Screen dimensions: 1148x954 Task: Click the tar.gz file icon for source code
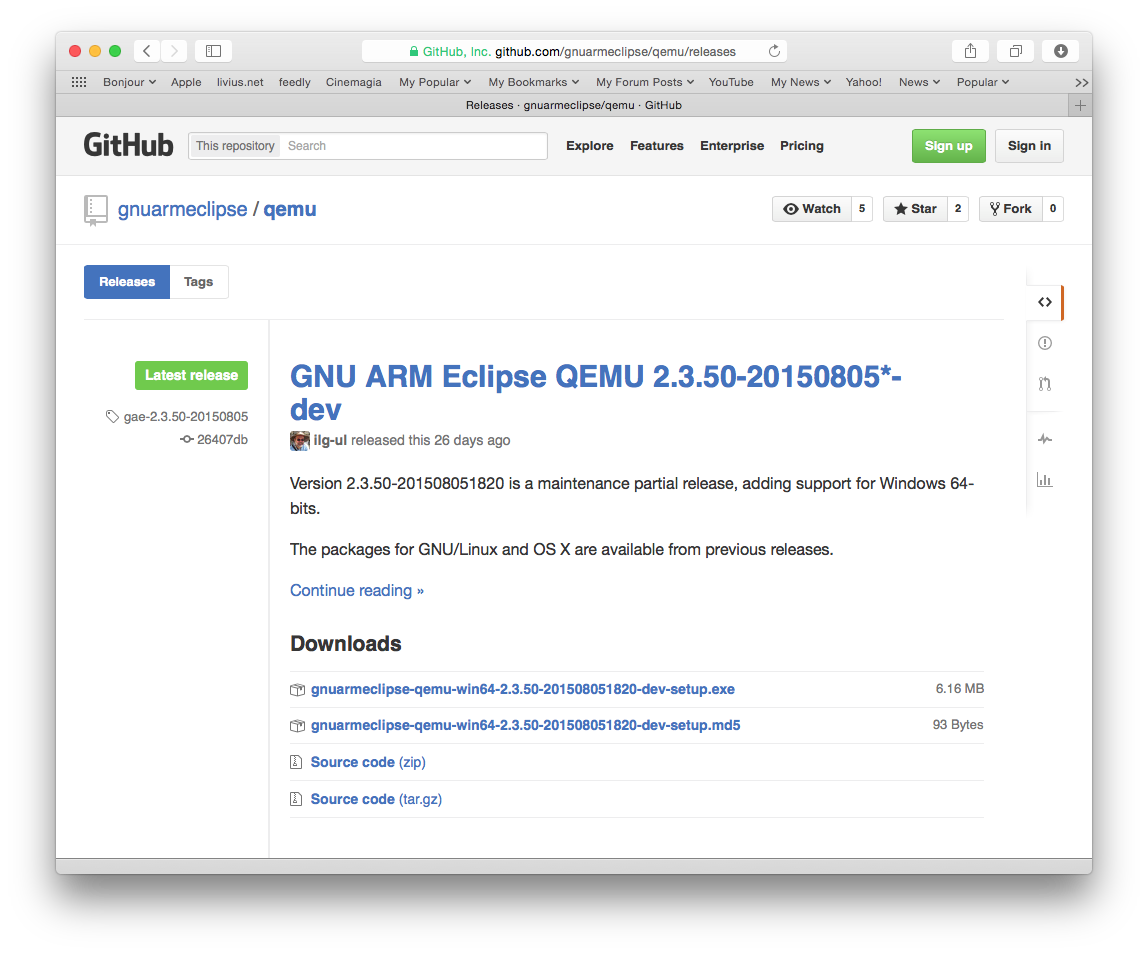coord(296,799)
